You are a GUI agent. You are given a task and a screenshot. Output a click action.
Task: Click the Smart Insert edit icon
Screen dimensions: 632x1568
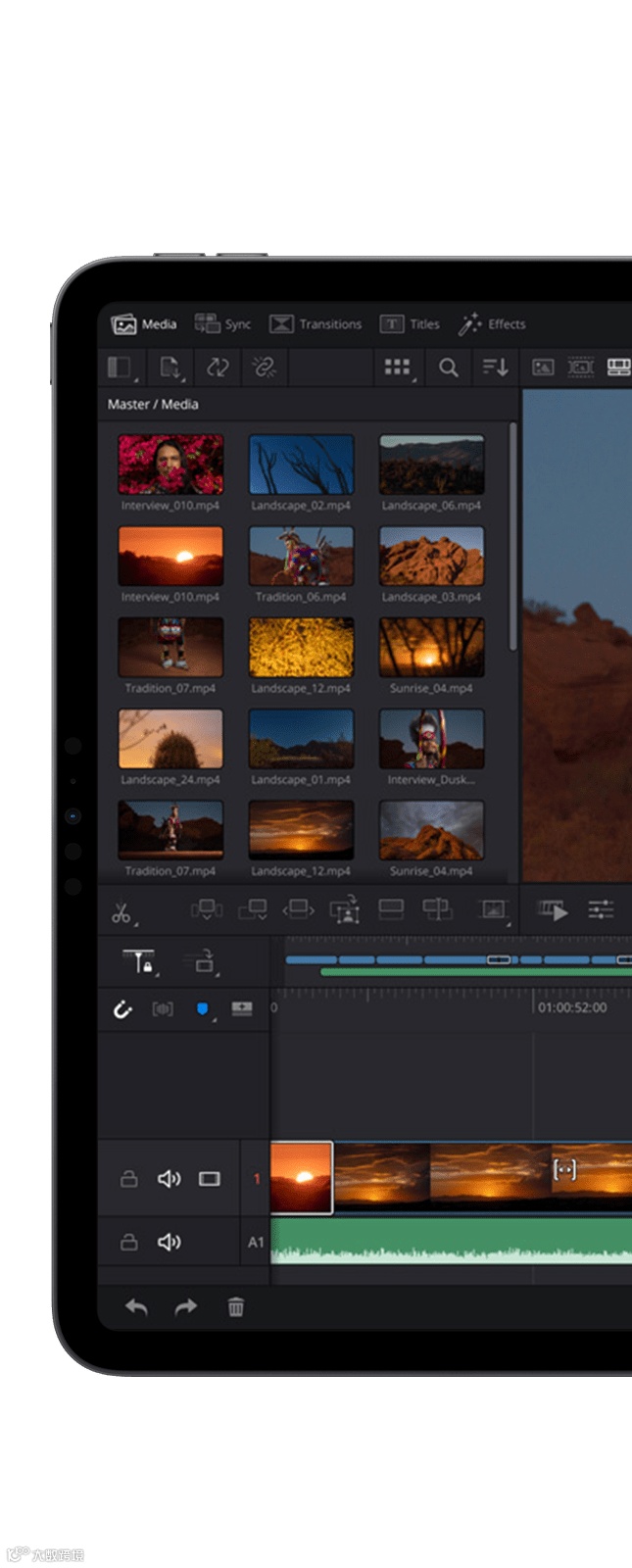click(x=206, y=910)
